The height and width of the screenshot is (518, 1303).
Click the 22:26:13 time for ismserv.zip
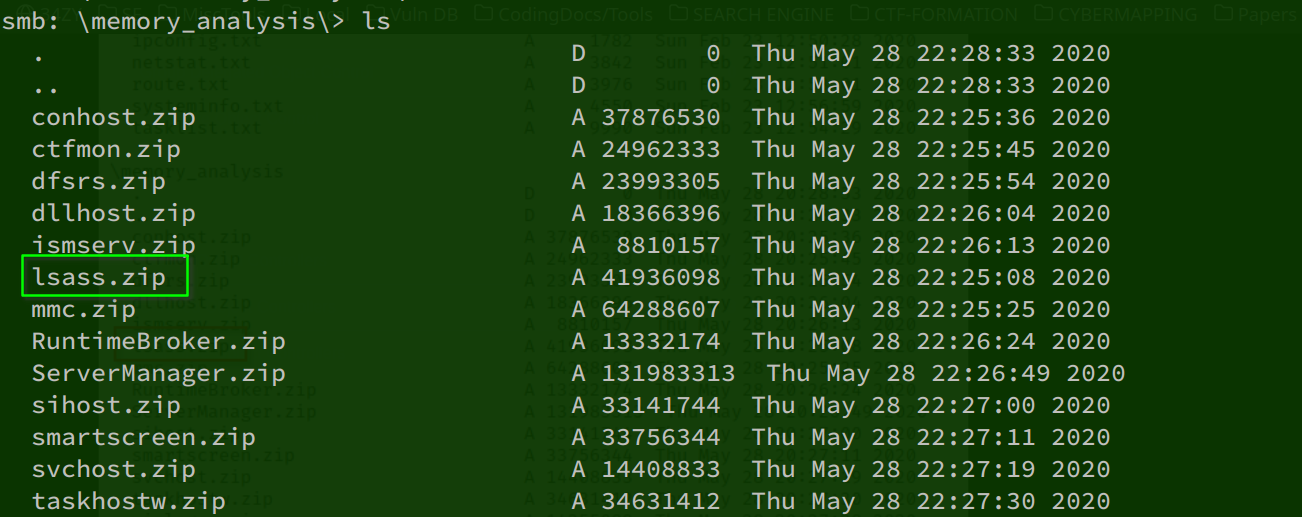pos(976,246)
